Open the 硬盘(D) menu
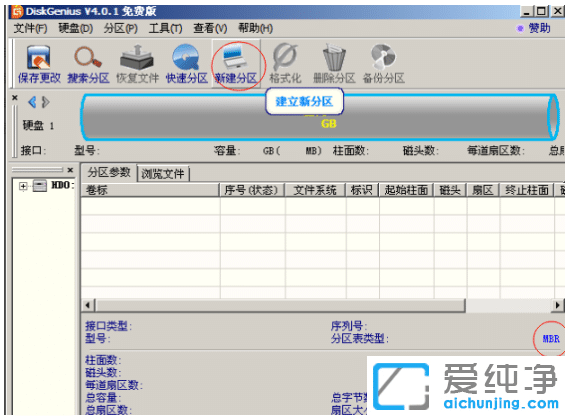The image size is (567, 416). click(76, 28)
